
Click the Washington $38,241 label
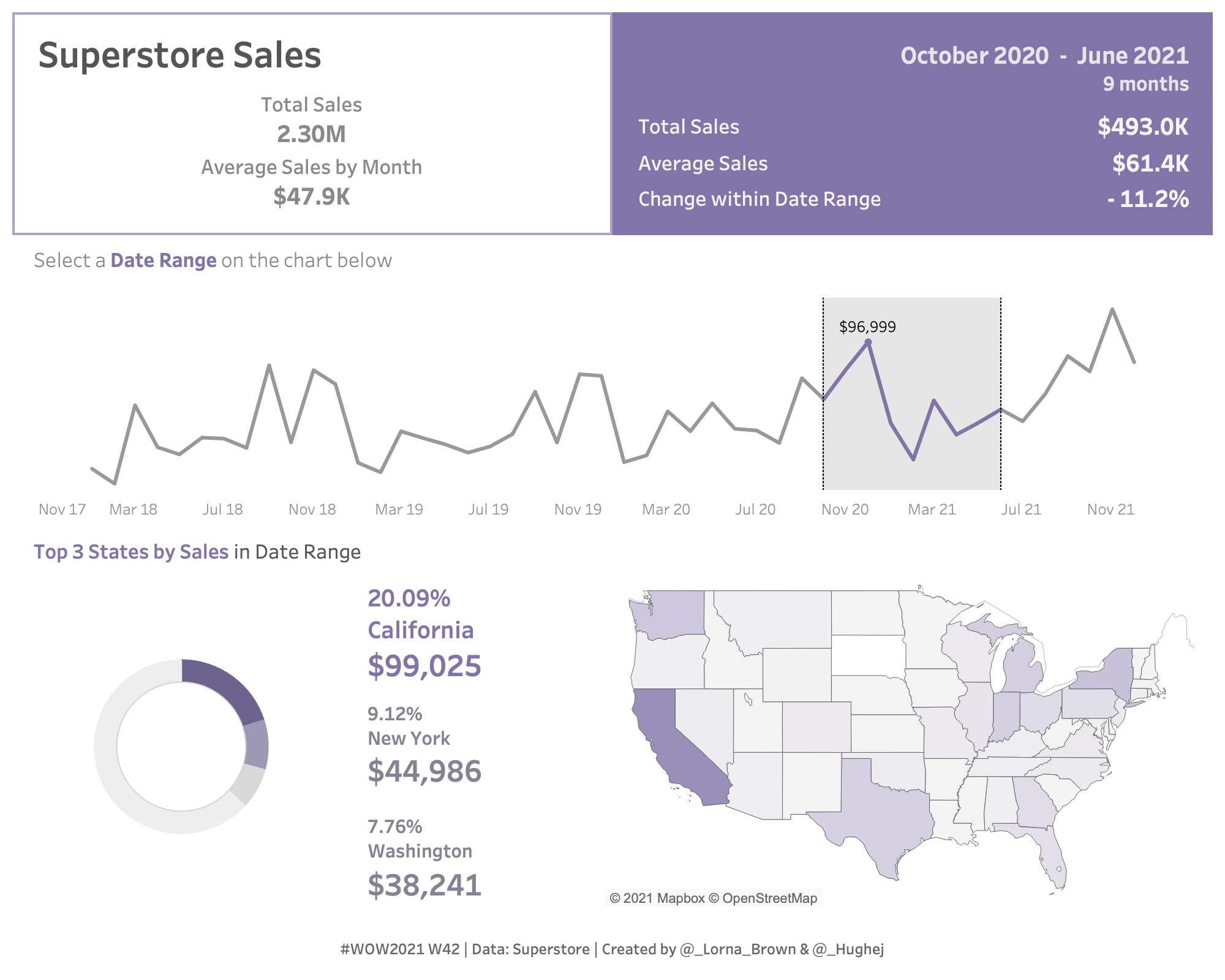pyautogui.click(x=424, y=885)
